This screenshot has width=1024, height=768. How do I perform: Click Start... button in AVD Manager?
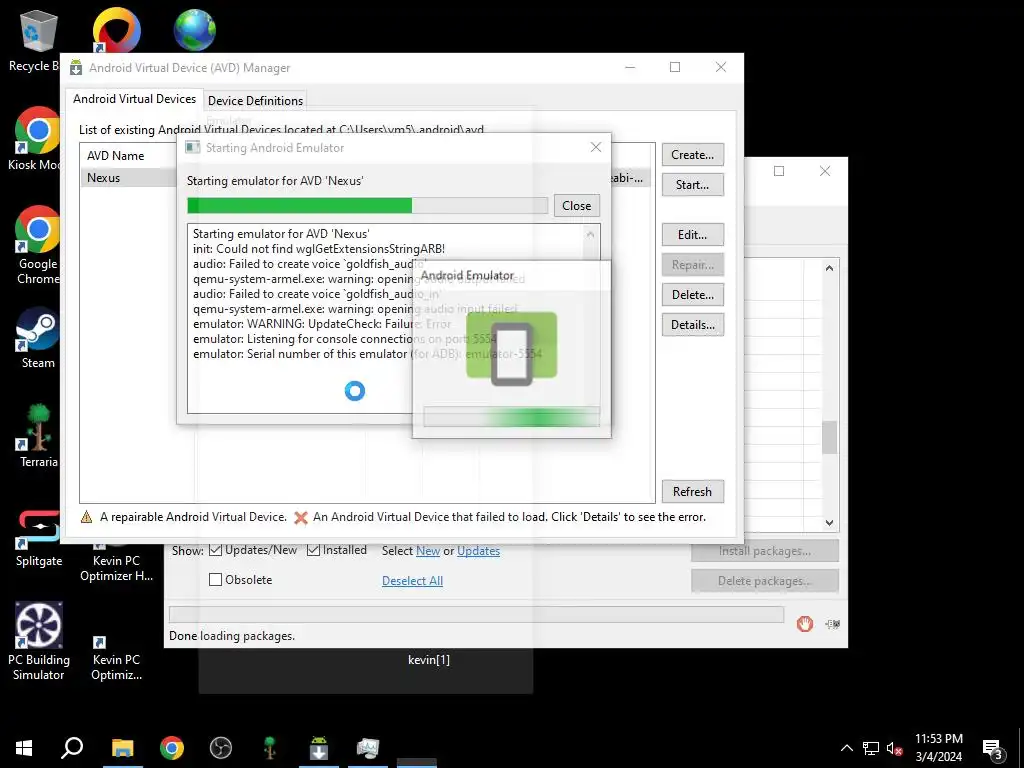pos(692,185)
